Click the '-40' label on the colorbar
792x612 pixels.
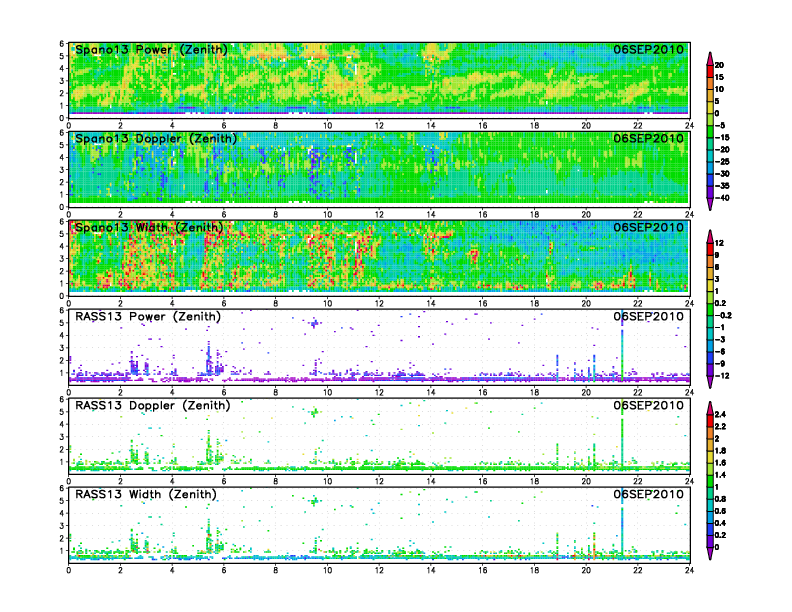(722, 198)
